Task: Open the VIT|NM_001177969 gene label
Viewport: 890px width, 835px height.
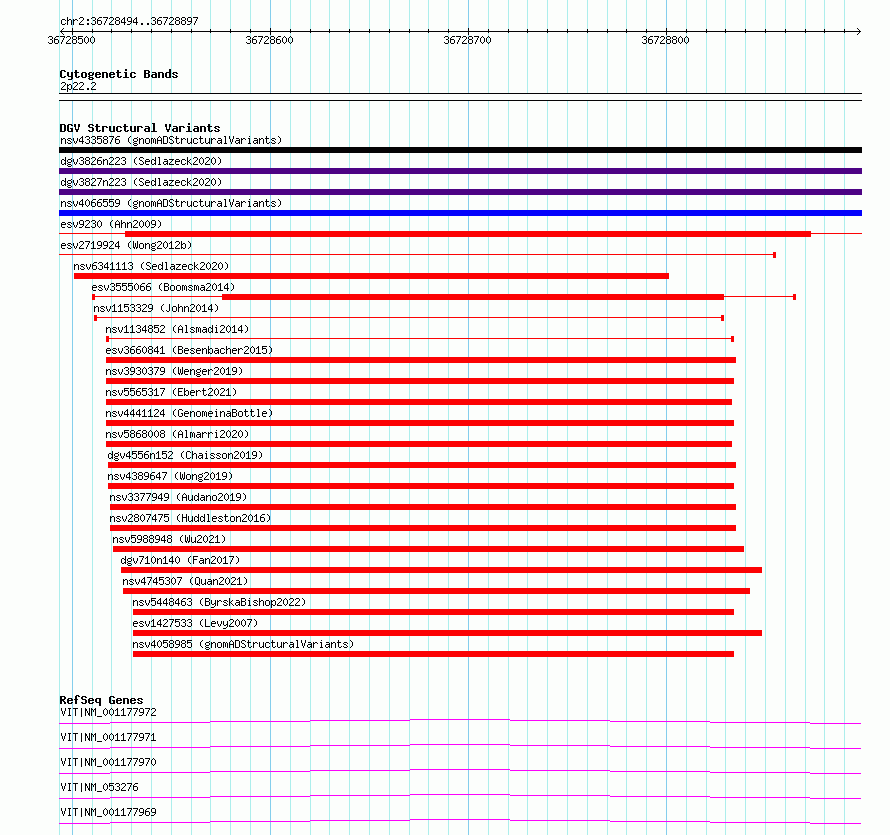Action: point(108,812)
